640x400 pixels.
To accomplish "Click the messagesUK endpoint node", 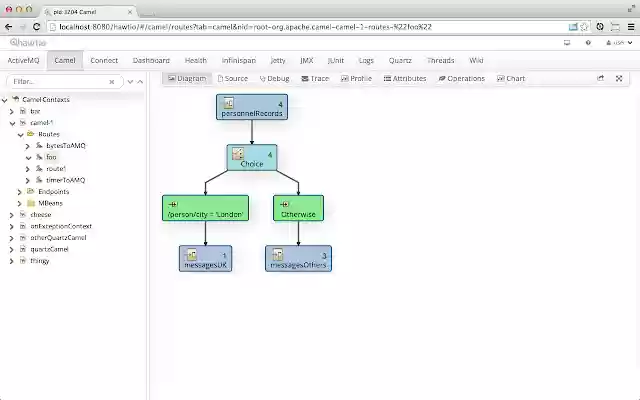I will point(205,258).
